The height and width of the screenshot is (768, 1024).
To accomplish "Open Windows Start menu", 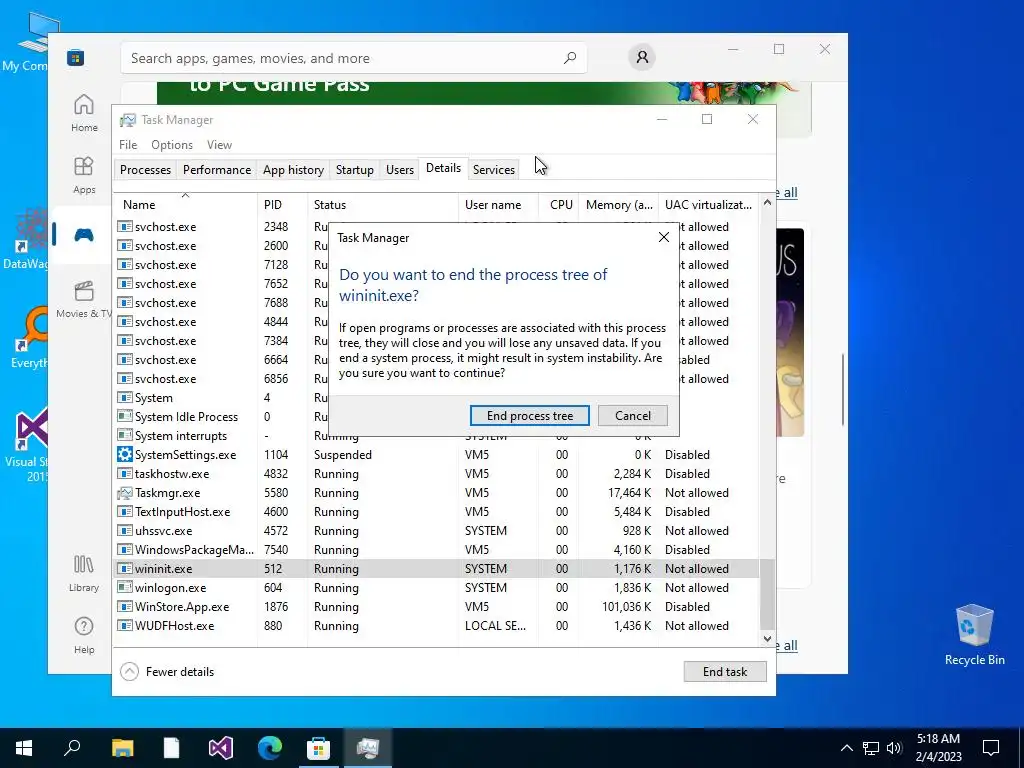I will tap(24, 748).
